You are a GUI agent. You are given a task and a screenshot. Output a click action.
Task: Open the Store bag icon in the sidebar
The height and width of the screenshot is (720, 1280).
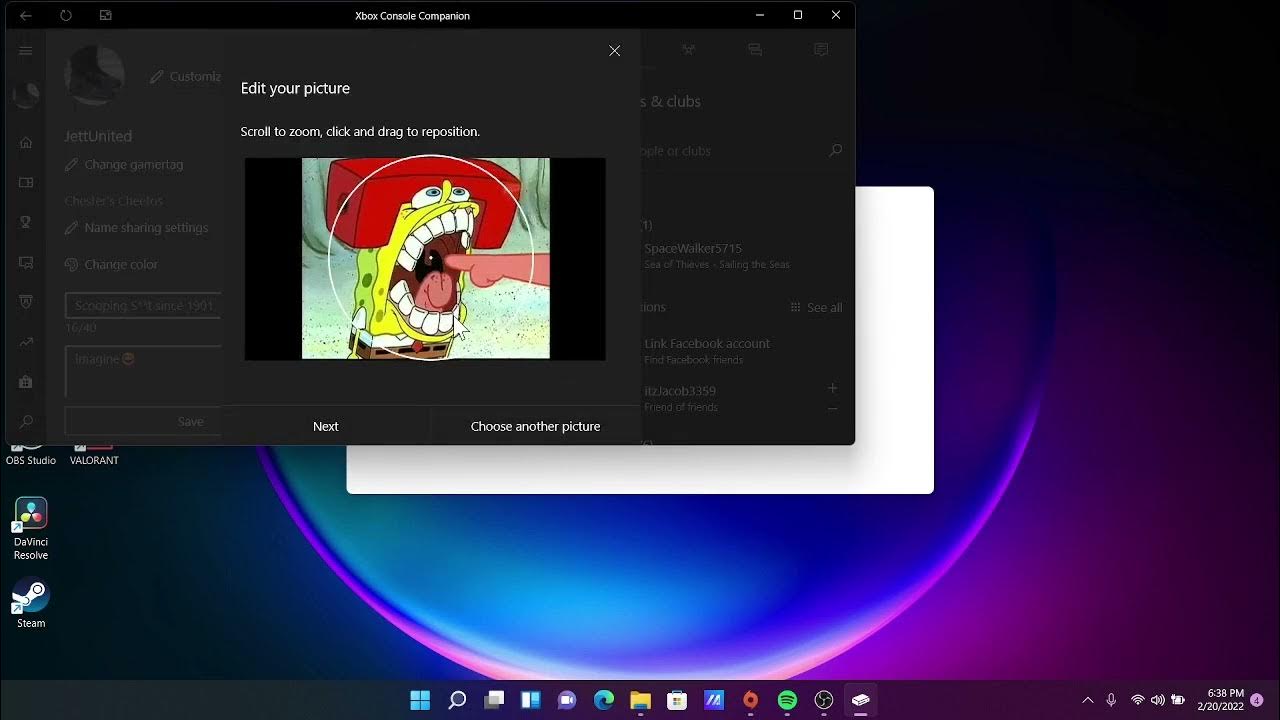[x=26, y=382]
